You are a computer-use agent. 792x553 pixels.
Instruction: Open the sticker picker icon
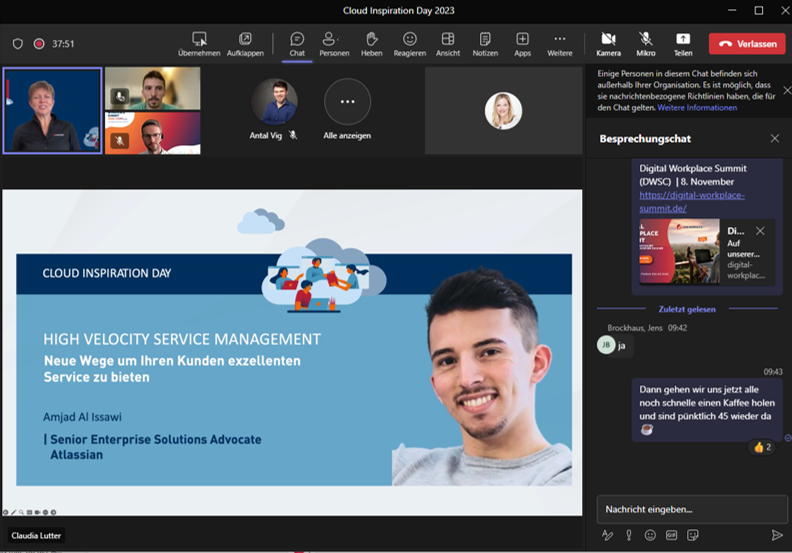(x=692, y=535)
